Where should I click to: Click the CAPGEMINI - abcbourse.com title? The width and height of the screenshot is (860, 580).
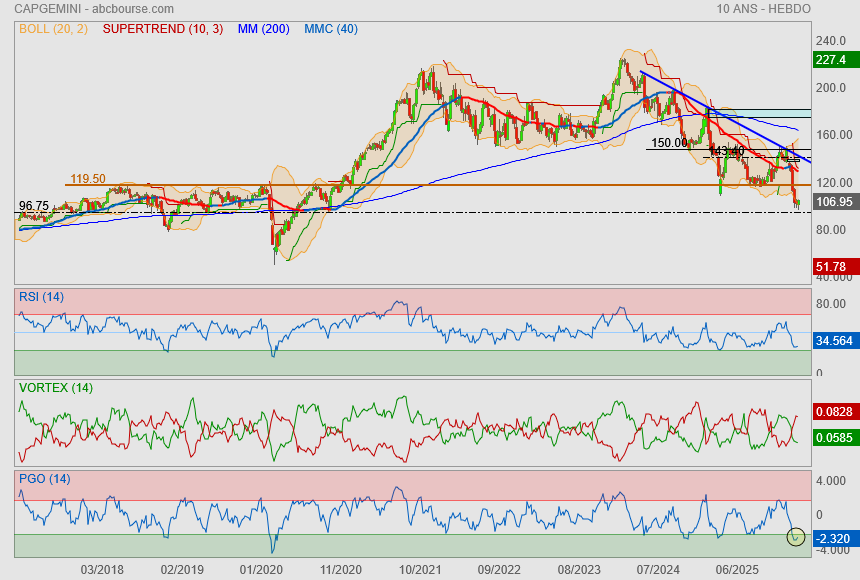click(x=78, y=9)
